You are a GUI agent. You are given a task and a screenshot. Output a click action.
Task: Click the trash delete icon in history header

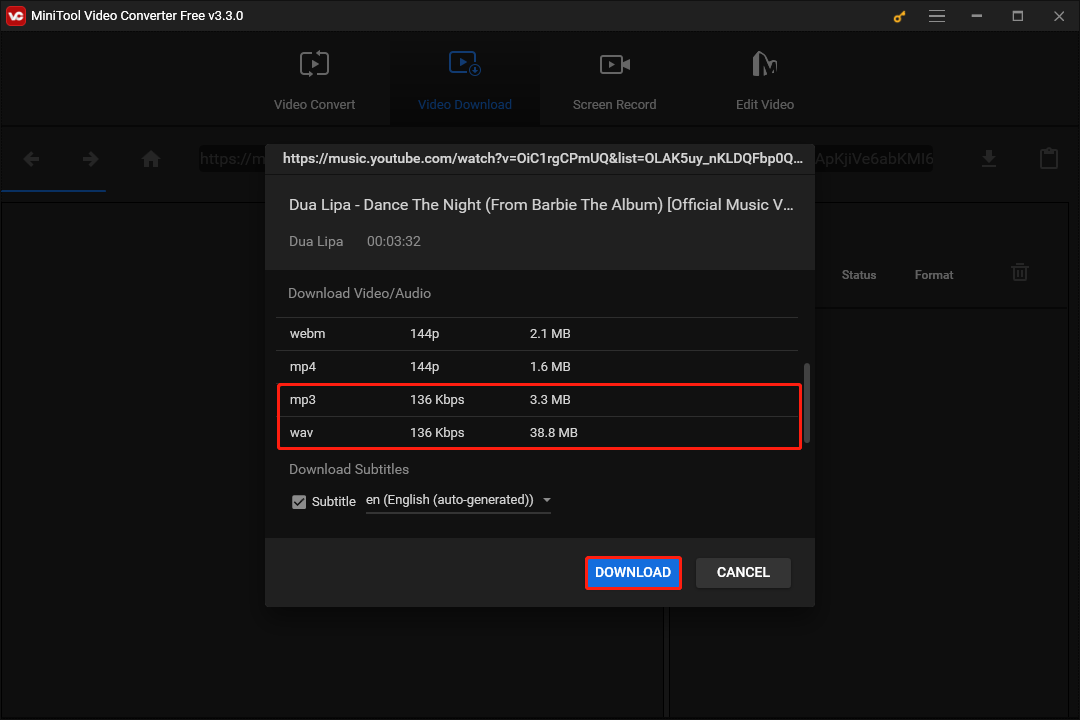tap(1019, 272)
